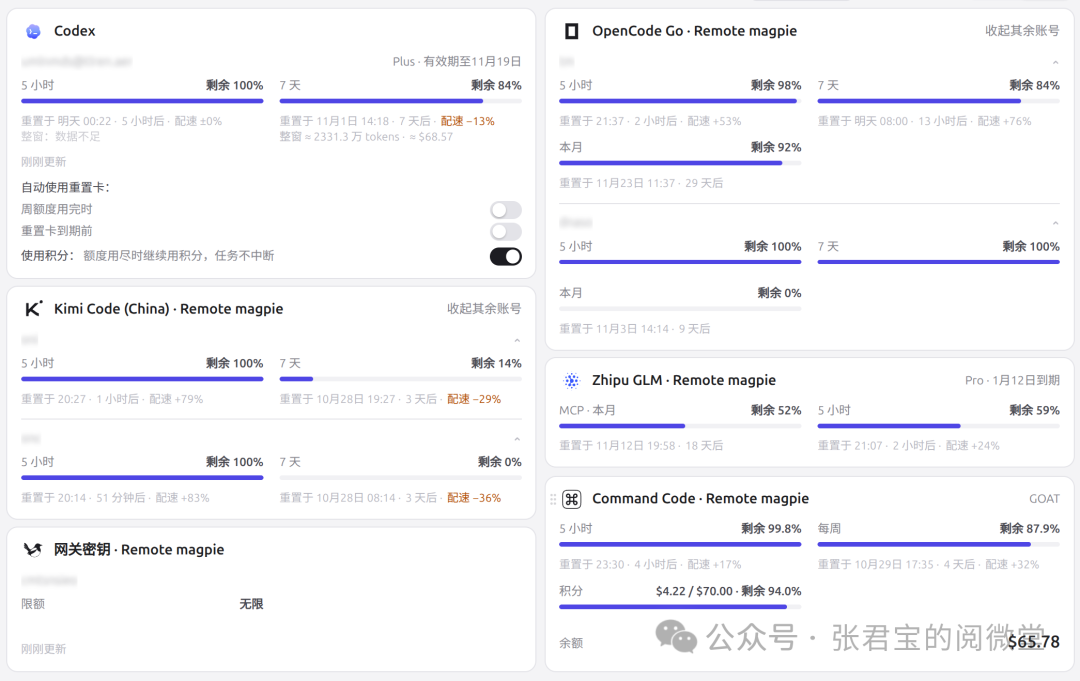The width and height of the screenshot is (1080, 681).
Task: Click the 配速 −36% text in Kimi Code
Action: [474, 498]
